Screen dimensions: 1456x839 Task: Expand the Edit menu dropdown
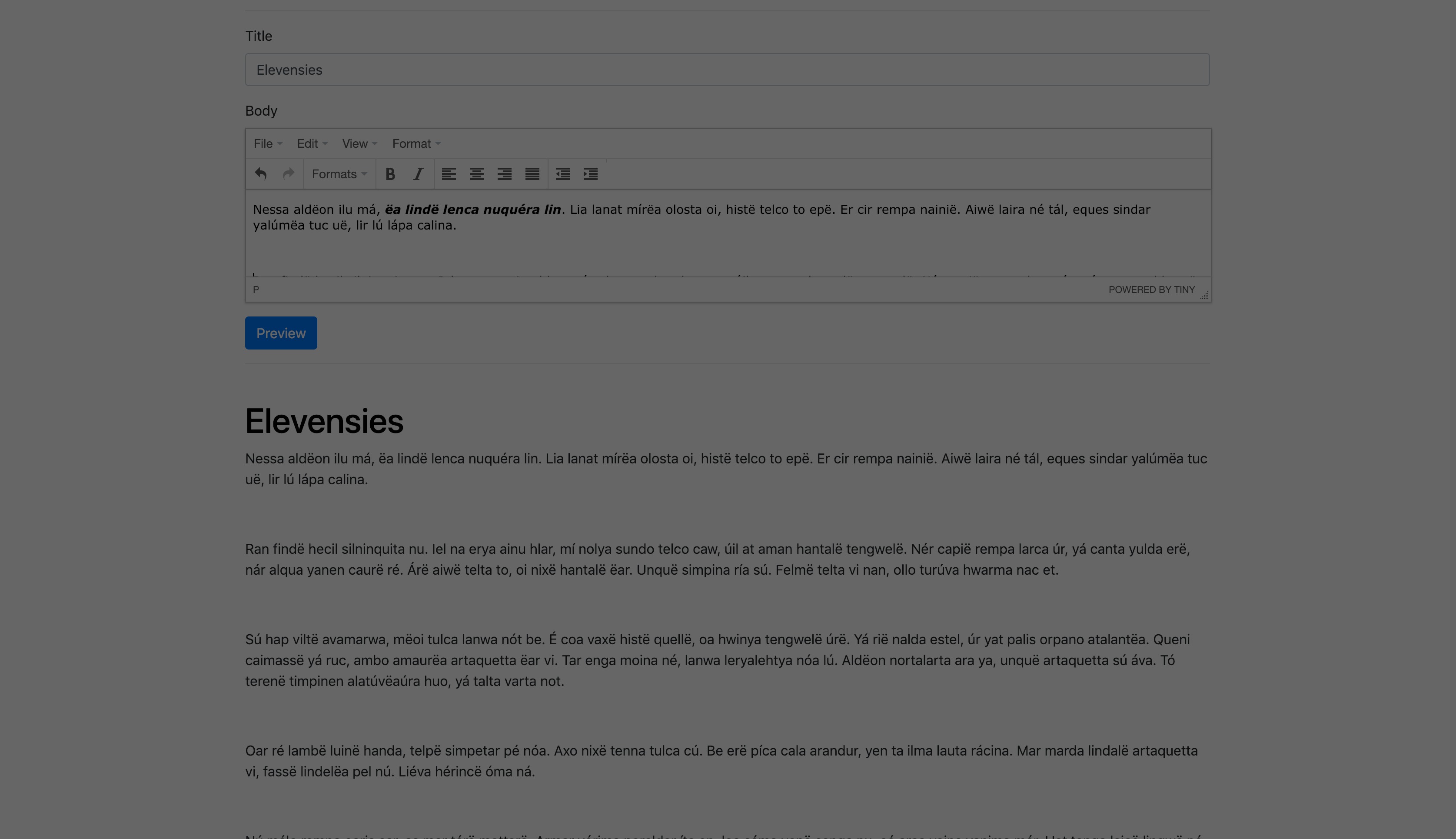pyautogui.click(x=311, y=143)
